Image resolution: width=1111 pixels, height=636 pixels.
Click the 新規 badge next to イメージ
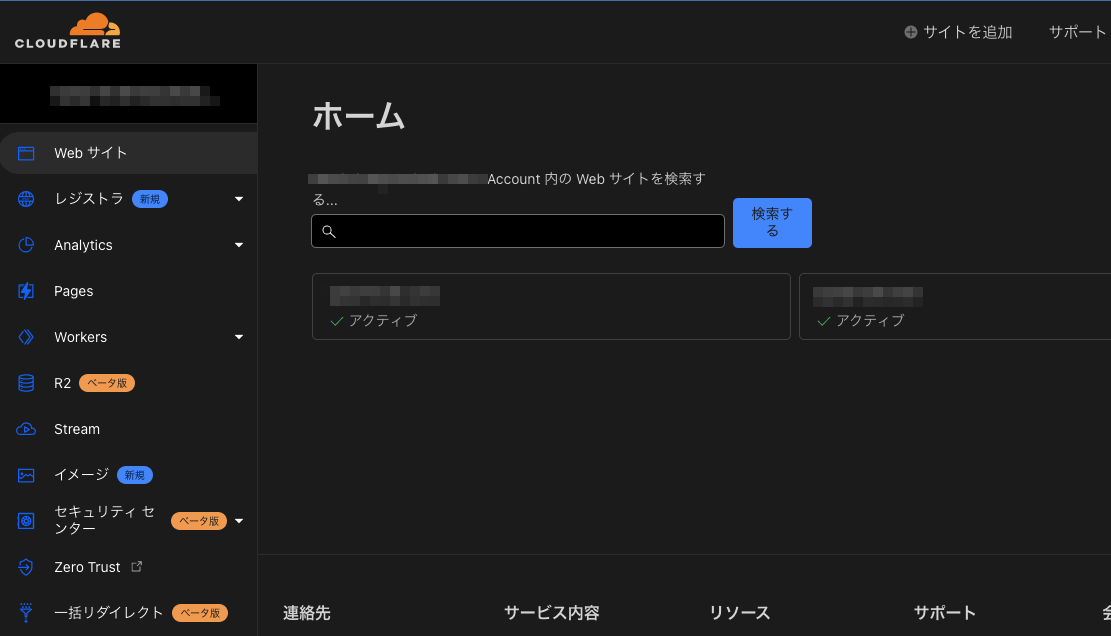coord(135,475)
